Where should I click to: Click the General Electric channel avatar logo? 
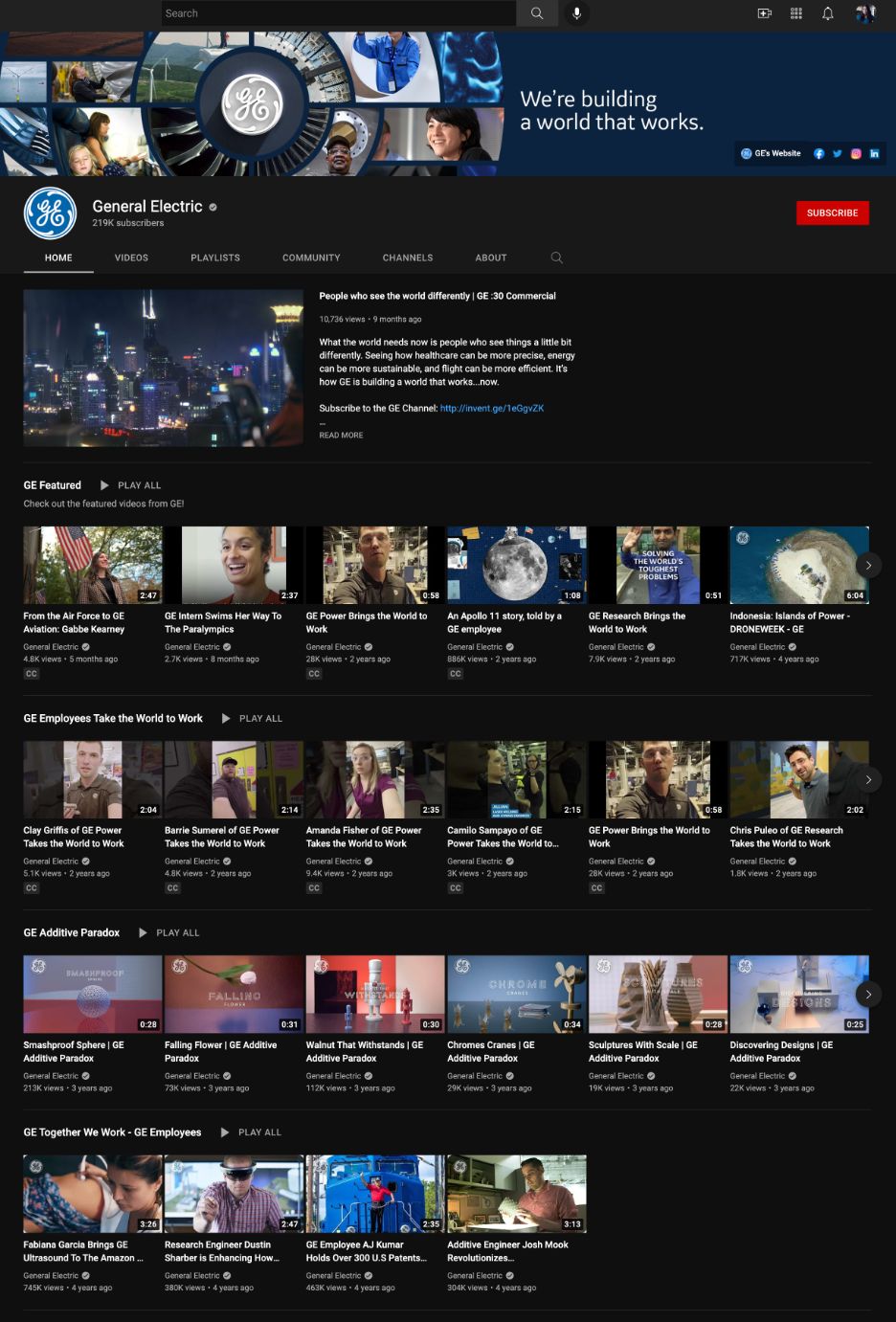point(50,213)
